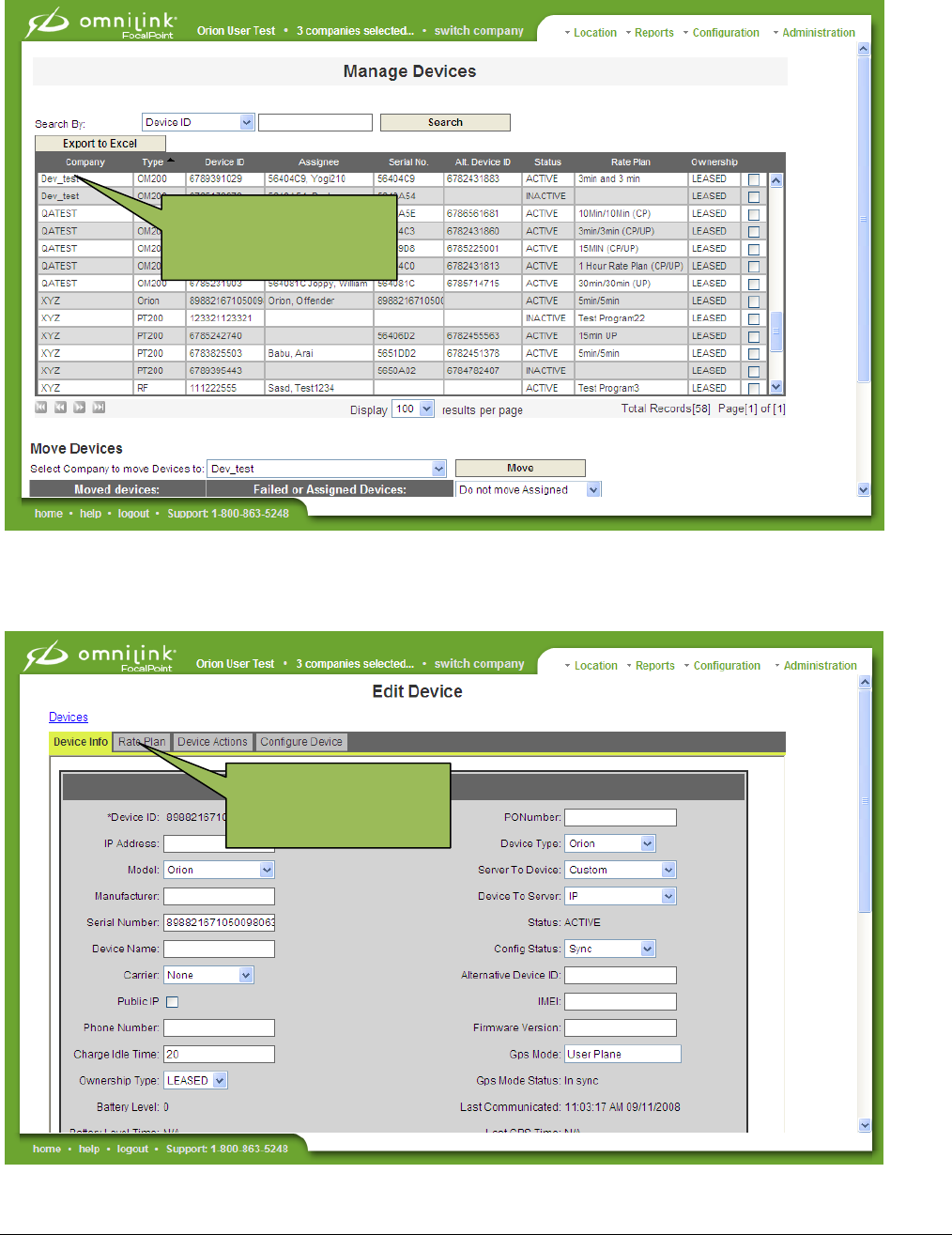Open the Device To Server dropdown
The height and width of the screenshot is (1235, 952).
click(620, 896)
